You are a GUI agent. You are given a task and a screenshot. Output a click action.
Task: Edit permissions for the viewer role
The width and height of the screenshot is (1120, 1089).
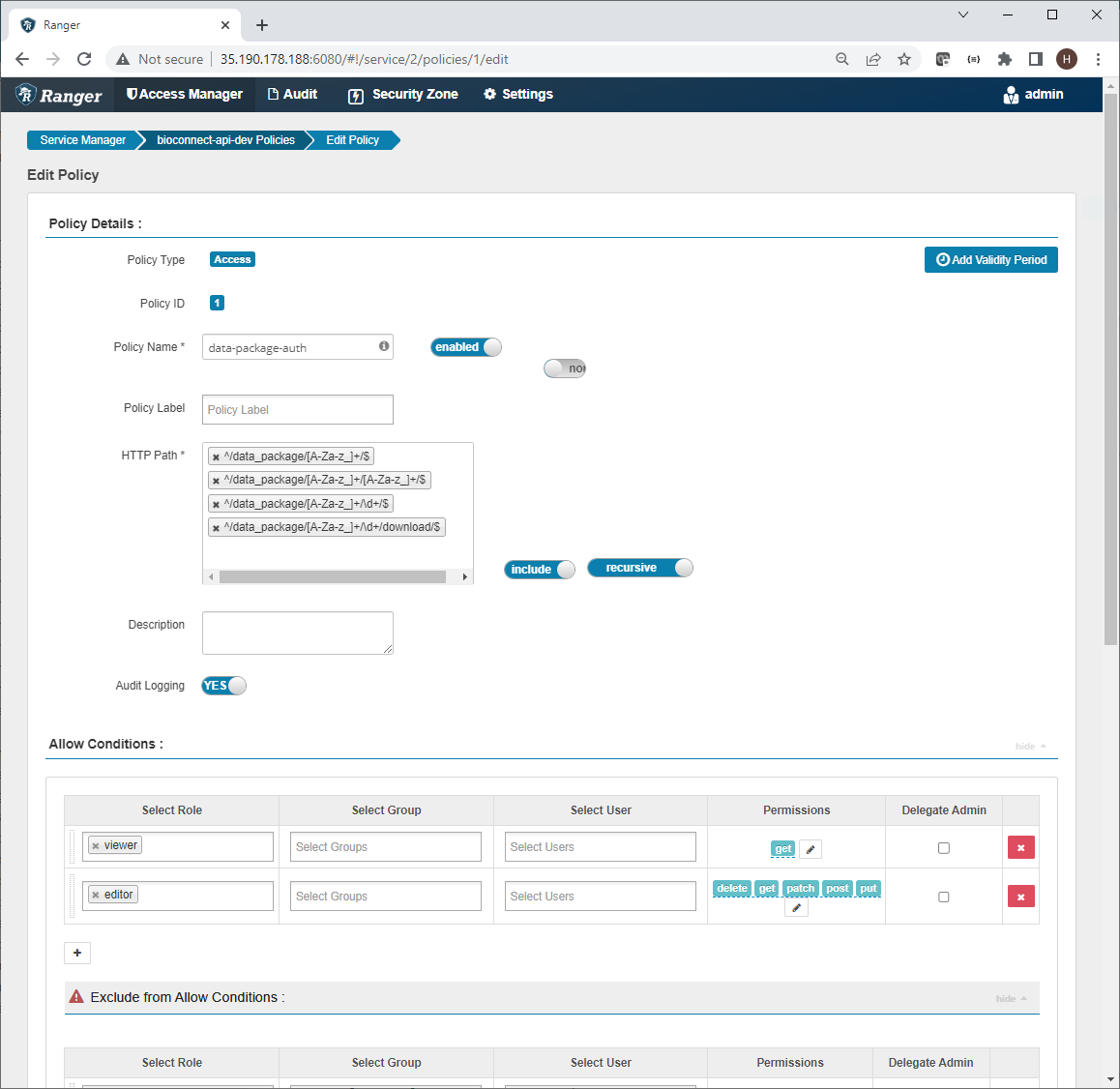coord(811,848)
